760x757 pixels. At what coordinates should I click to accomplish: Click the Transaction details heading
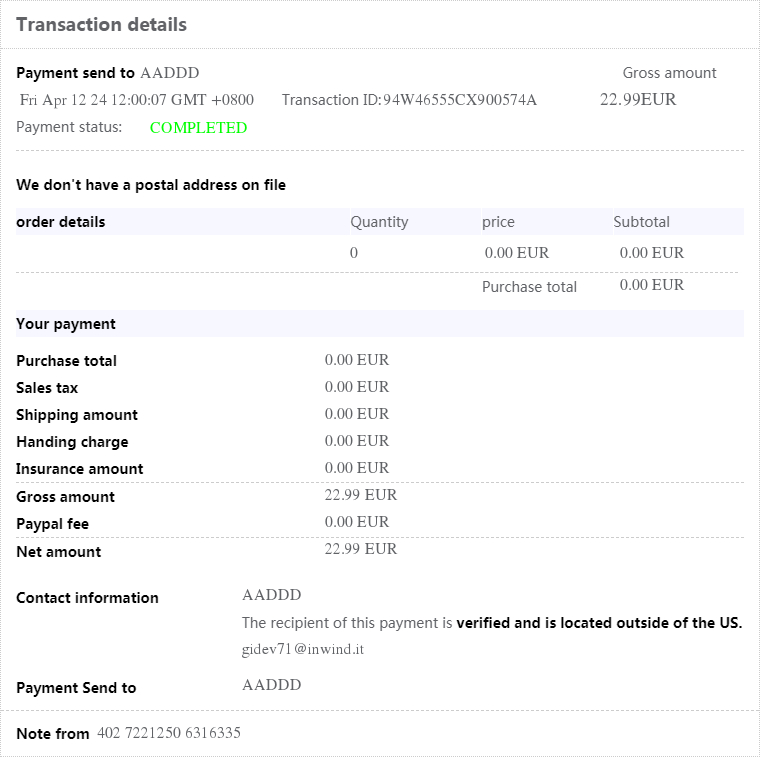[101, 25]
